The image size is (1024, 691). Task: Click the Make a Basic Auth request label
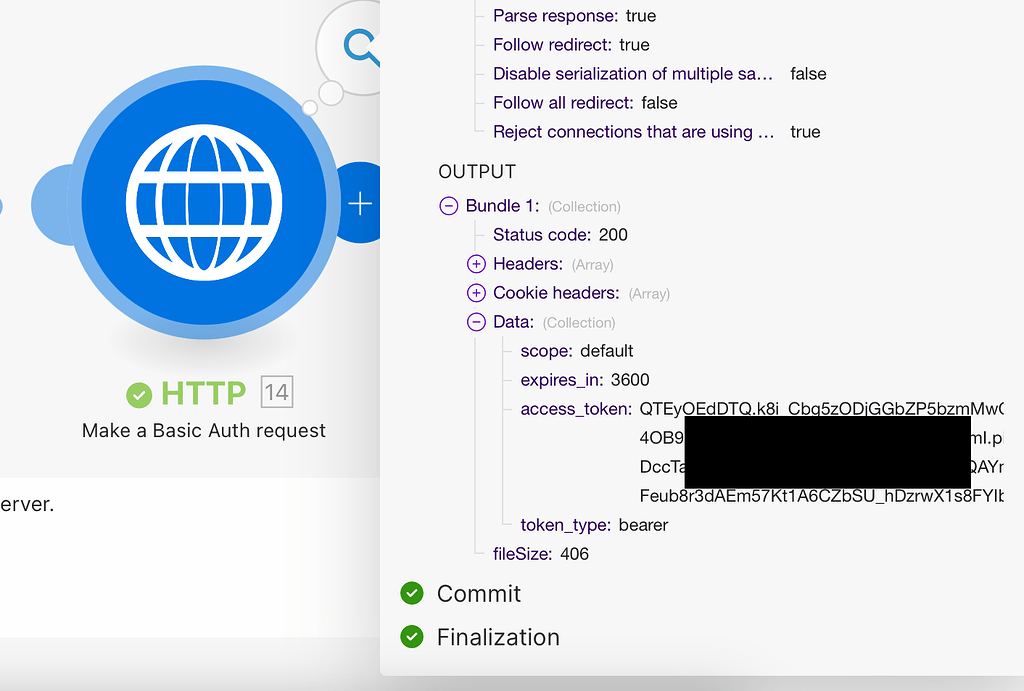[x=203, y=430]
